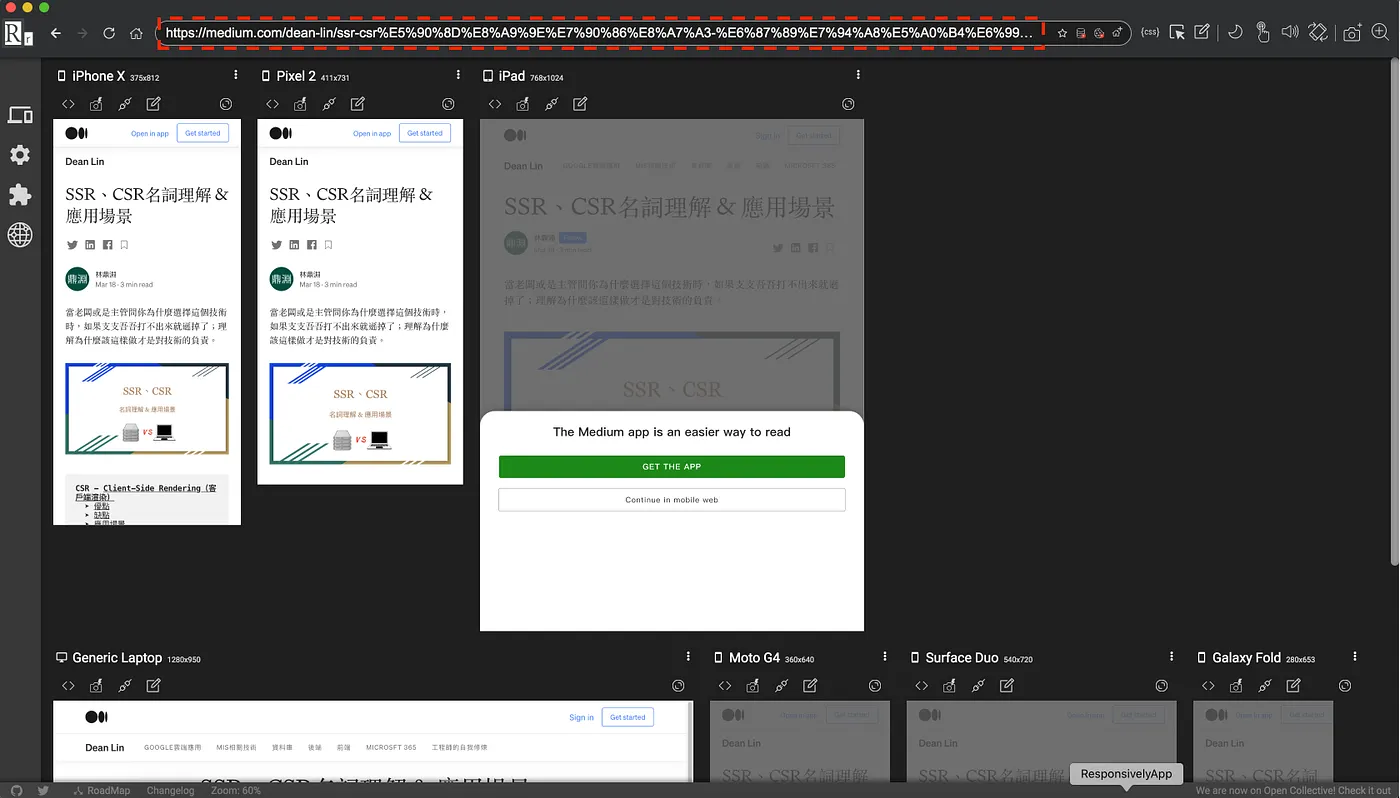Toggle event mirroring on the iPhone X device
Viewport: 1400px width, 798px height.
(125, 104)
